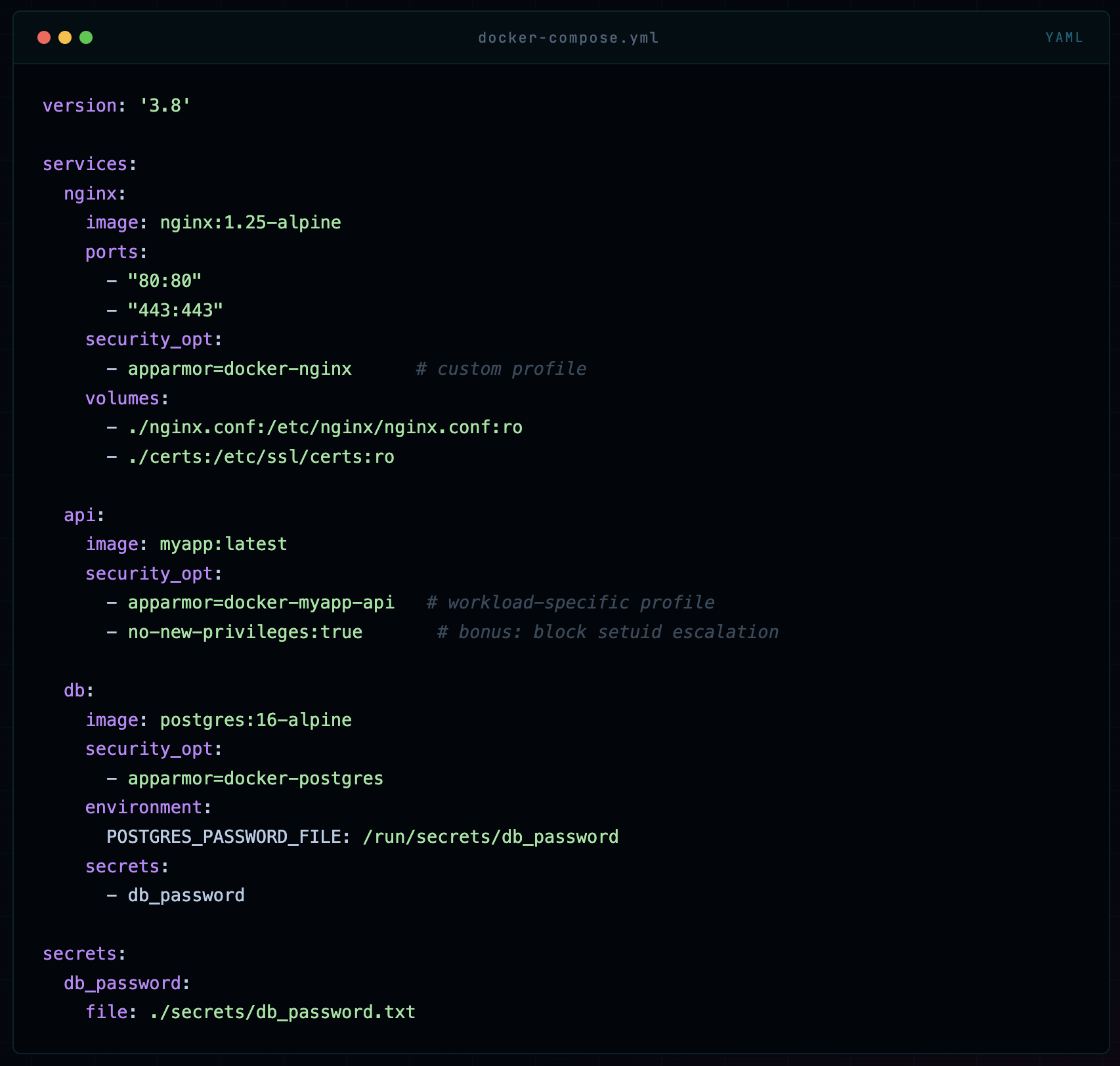
Task: Click the api service key
Action: pyautogui.click(x=79, y=515)
